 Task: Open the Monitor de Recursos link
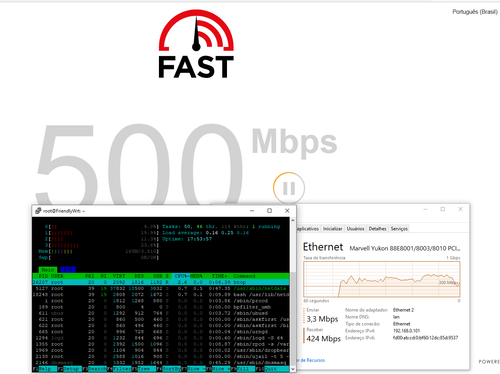click(x=310, y=360)
